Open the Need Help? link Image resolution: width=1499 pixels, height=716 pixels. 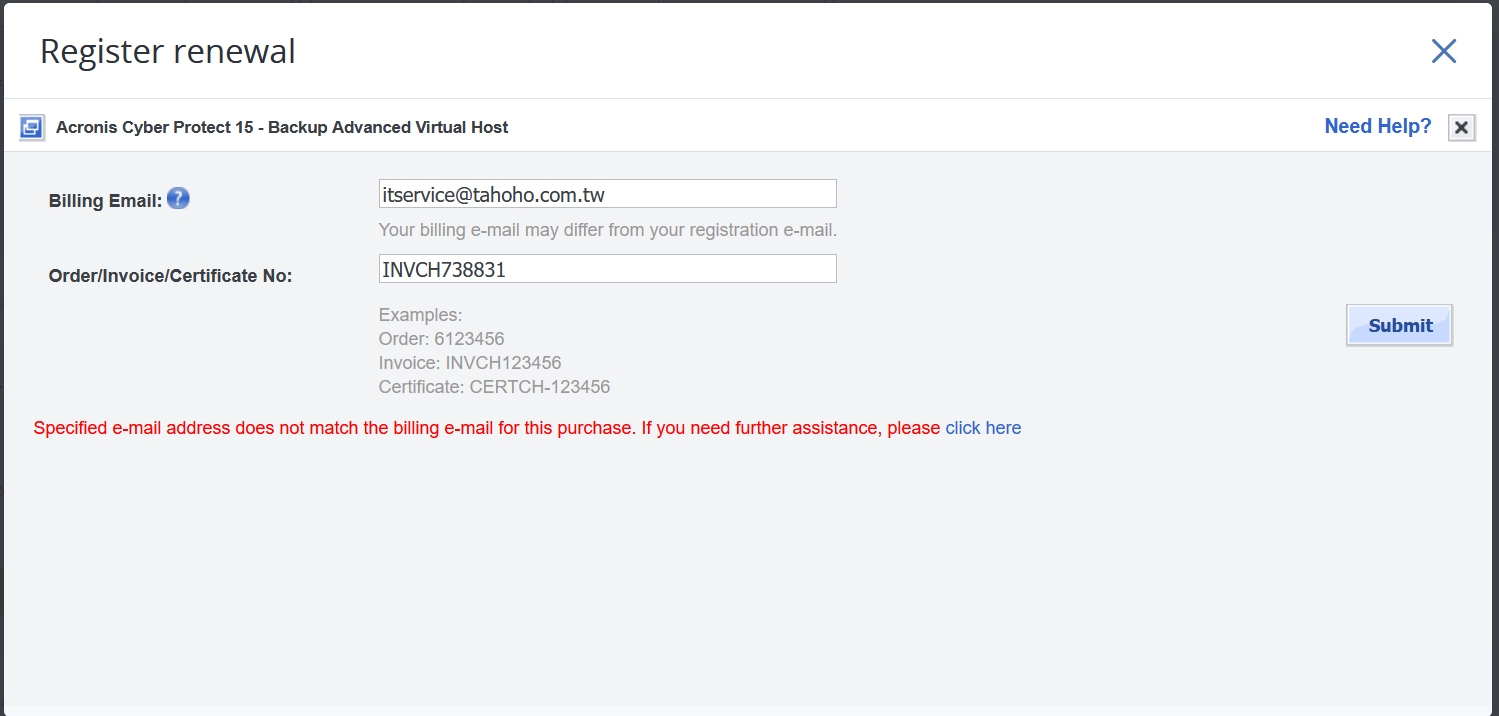[1377, 127]
